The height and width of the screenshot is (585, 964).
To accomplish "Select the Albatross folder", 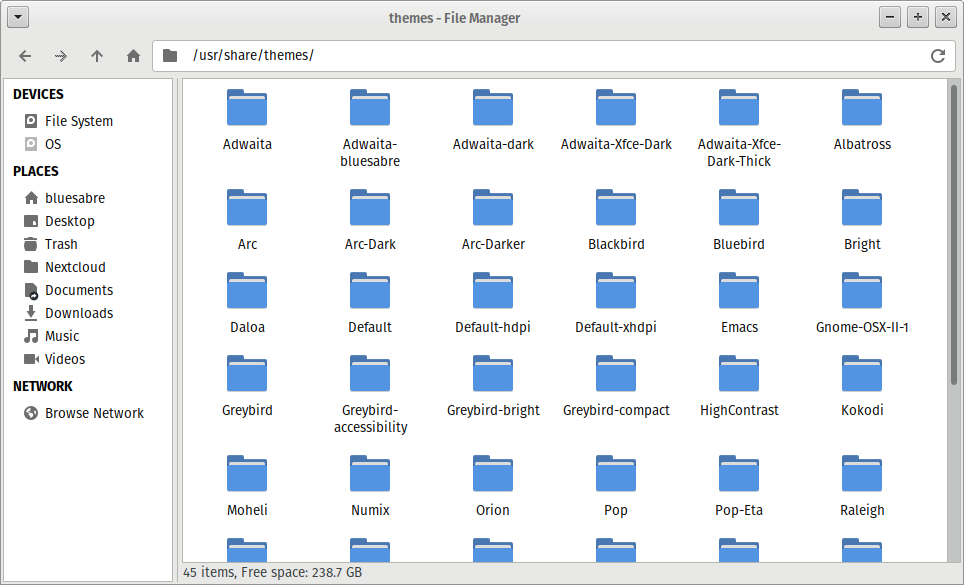I will [x=862, y=121].
